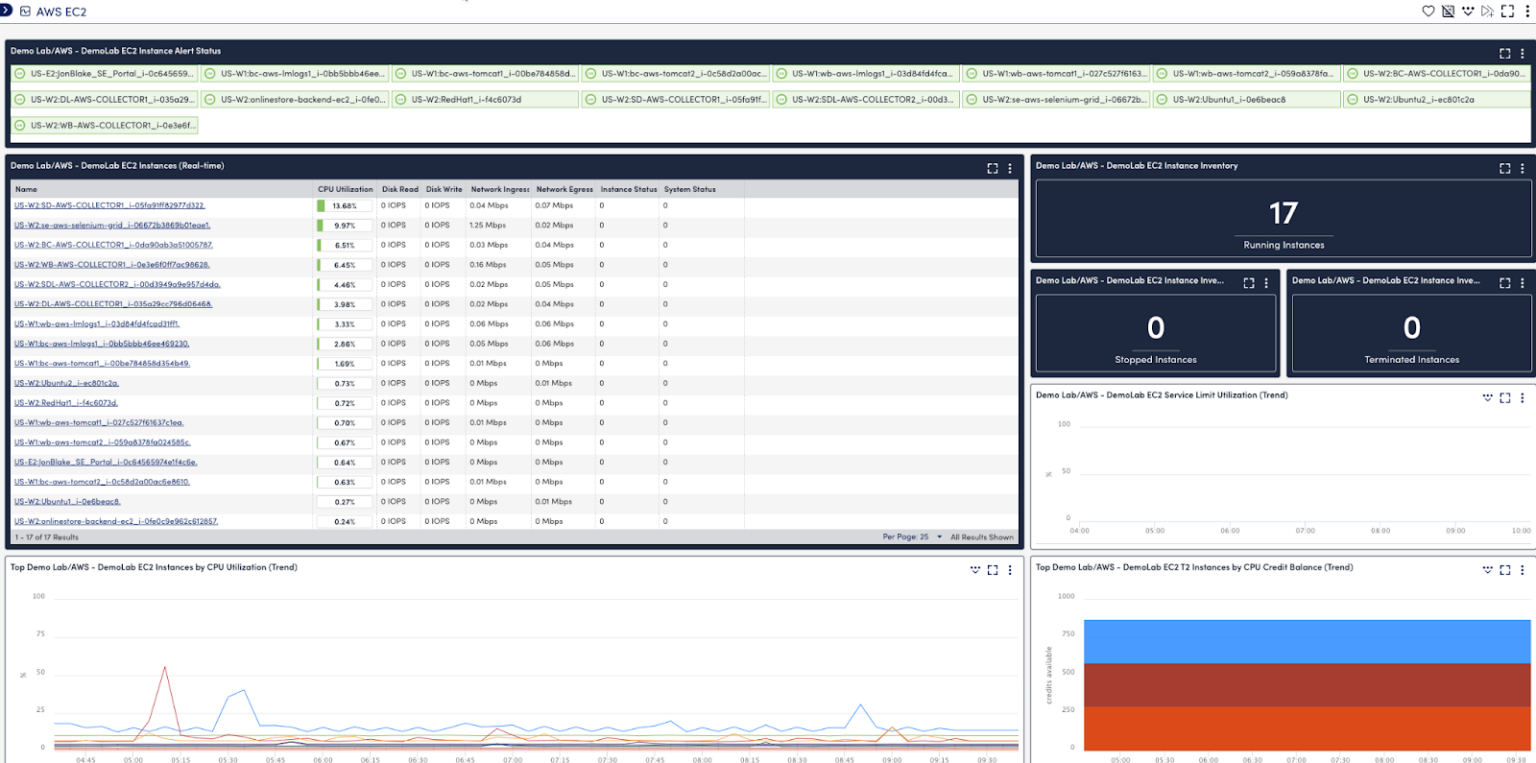Open US-W2:onlinestore-backend-ec2 link in instances table
The width and height of the screenshot is (1536, 763).
coord(116,521)
